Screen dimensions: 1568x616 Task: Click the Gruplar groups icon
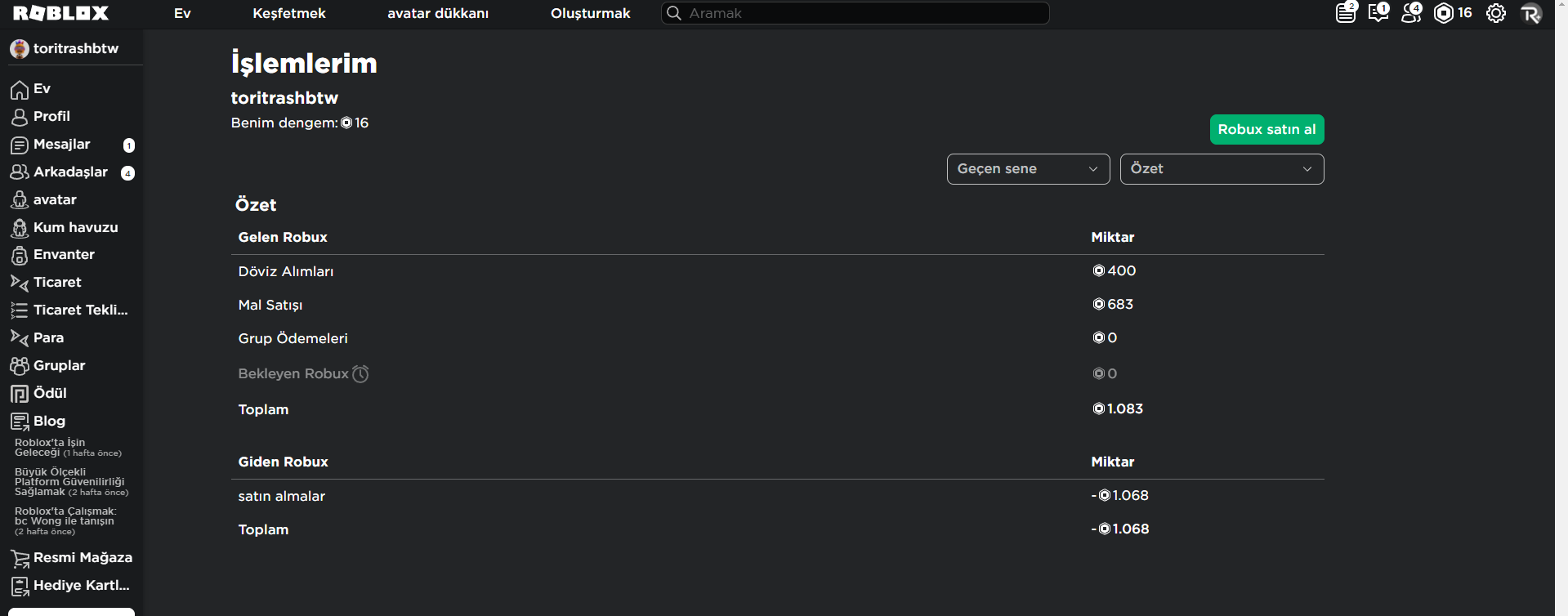(20, 366)
